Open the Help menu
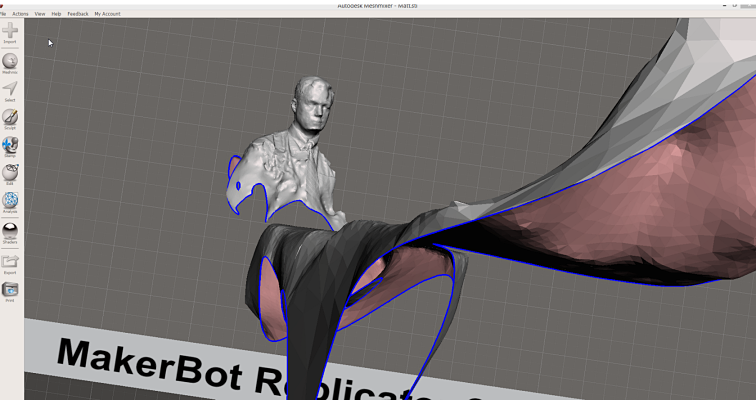 tap(56, 14)
